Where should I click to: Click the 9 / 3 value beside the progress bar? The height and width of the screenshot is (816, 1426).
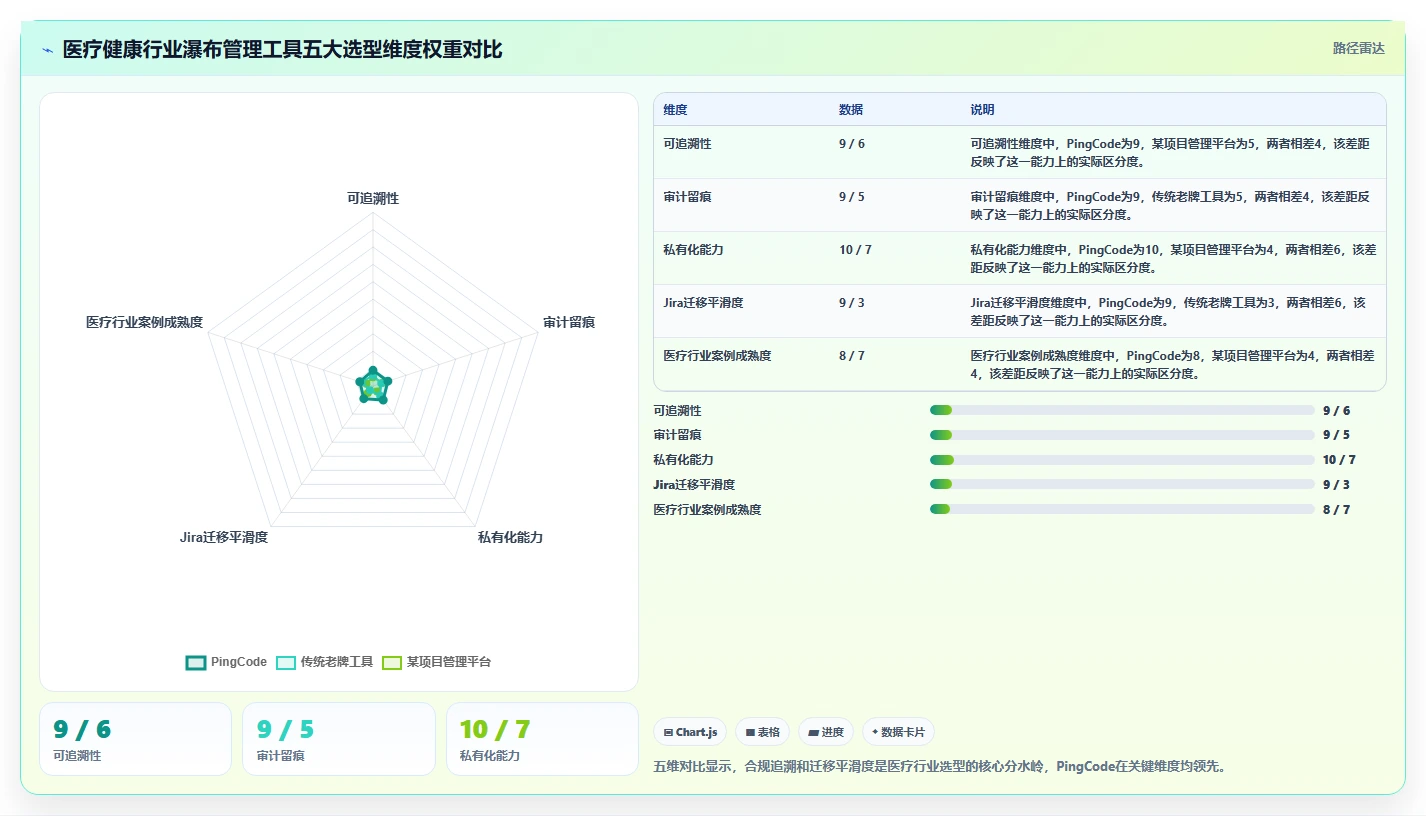[1336, 484]
